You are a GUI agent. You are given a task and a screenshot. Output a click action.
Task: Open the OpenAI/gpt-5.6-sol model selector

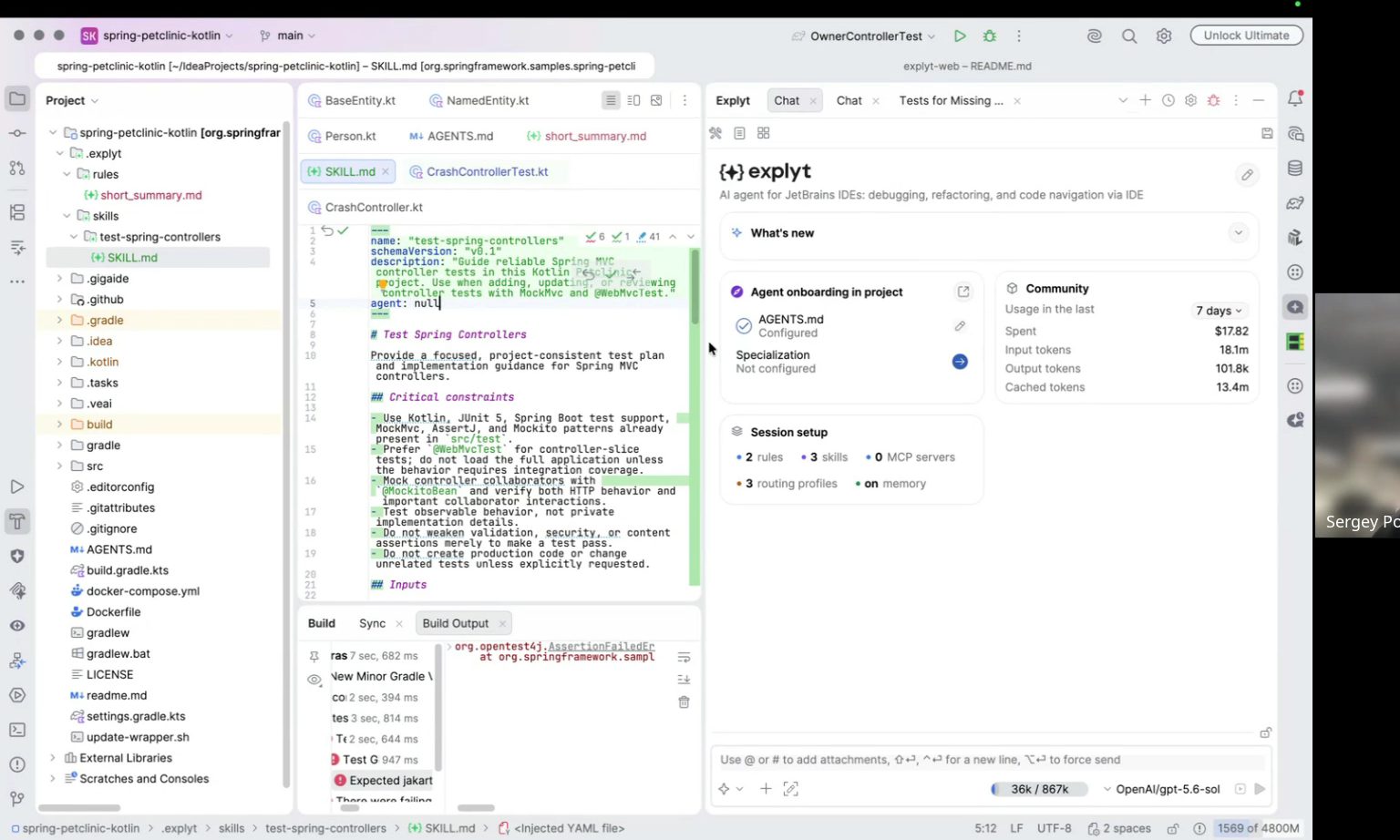[x=1161, y=789]
